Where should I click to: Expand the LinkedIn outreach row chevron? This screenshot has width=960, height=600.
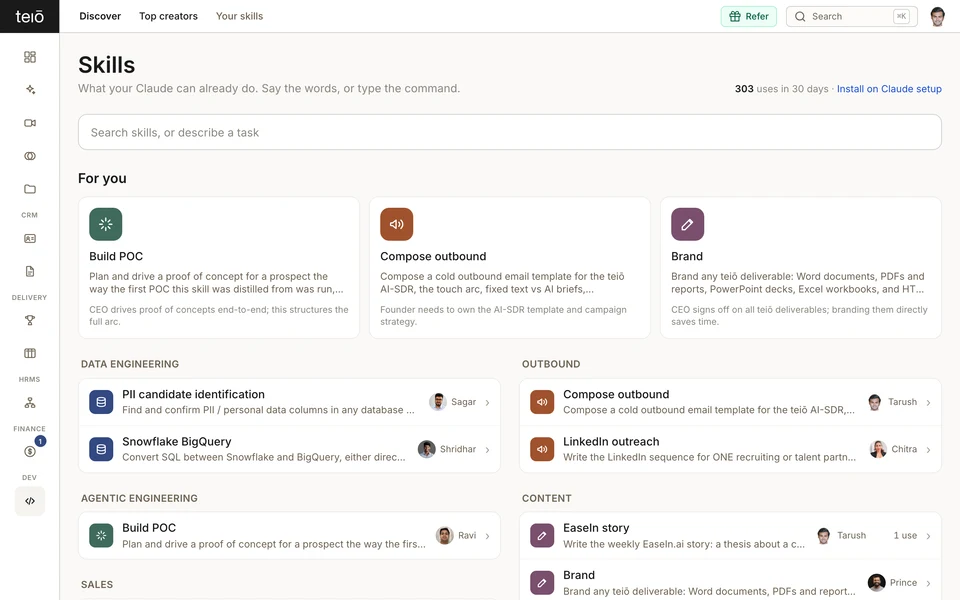coord(928,449)
